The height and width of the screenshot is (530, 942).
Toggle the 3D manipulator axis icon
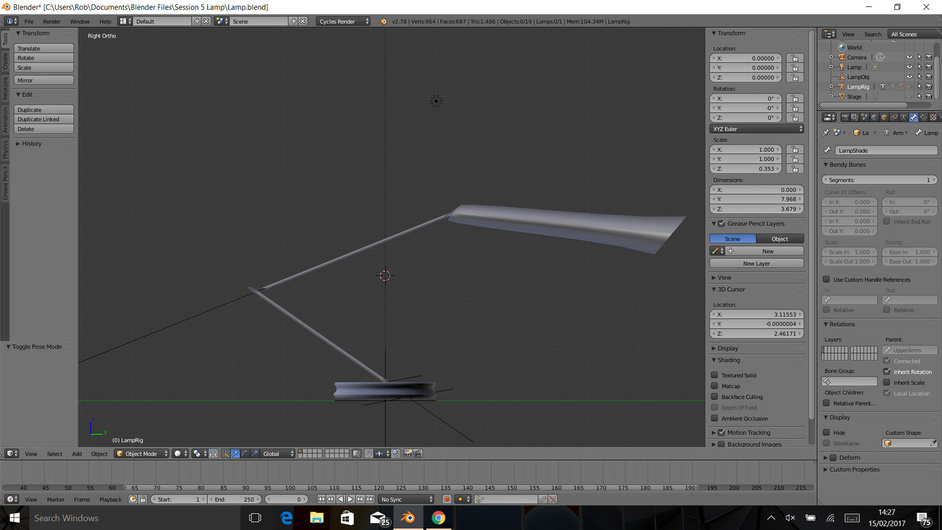225,454
